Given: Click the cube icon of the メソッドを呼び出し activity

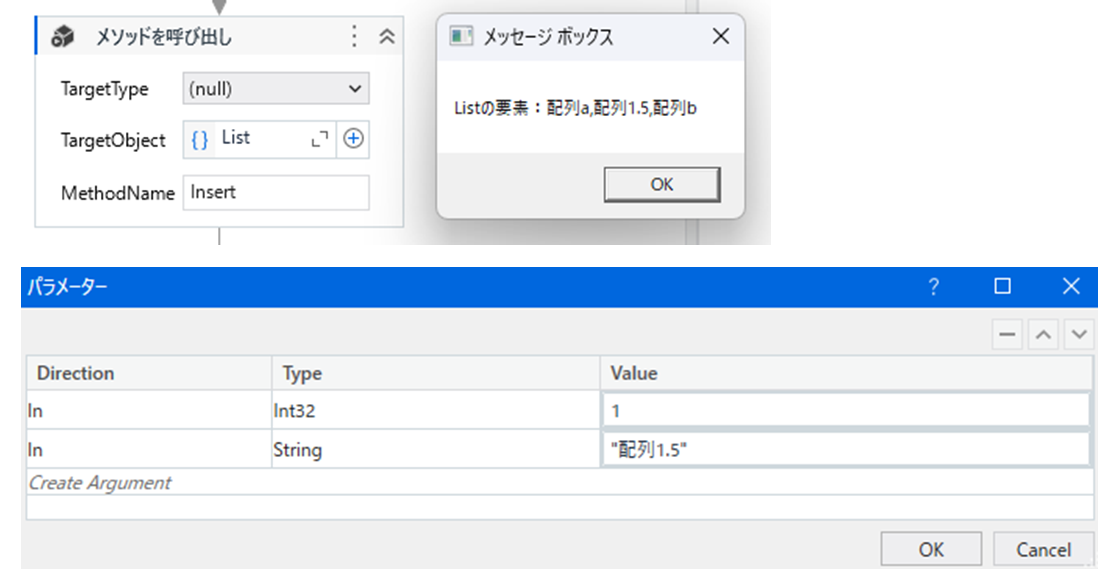Looking at the screenshot, I should 63,37.
